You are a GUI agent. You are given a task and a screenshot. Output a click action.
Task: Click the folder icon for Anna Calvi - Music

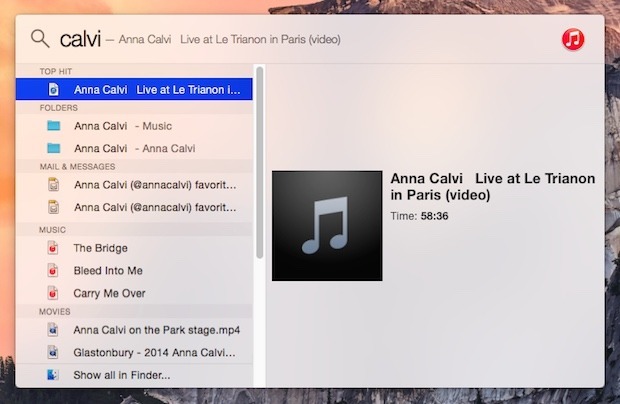pyautogui.click(x=54, y=126)
